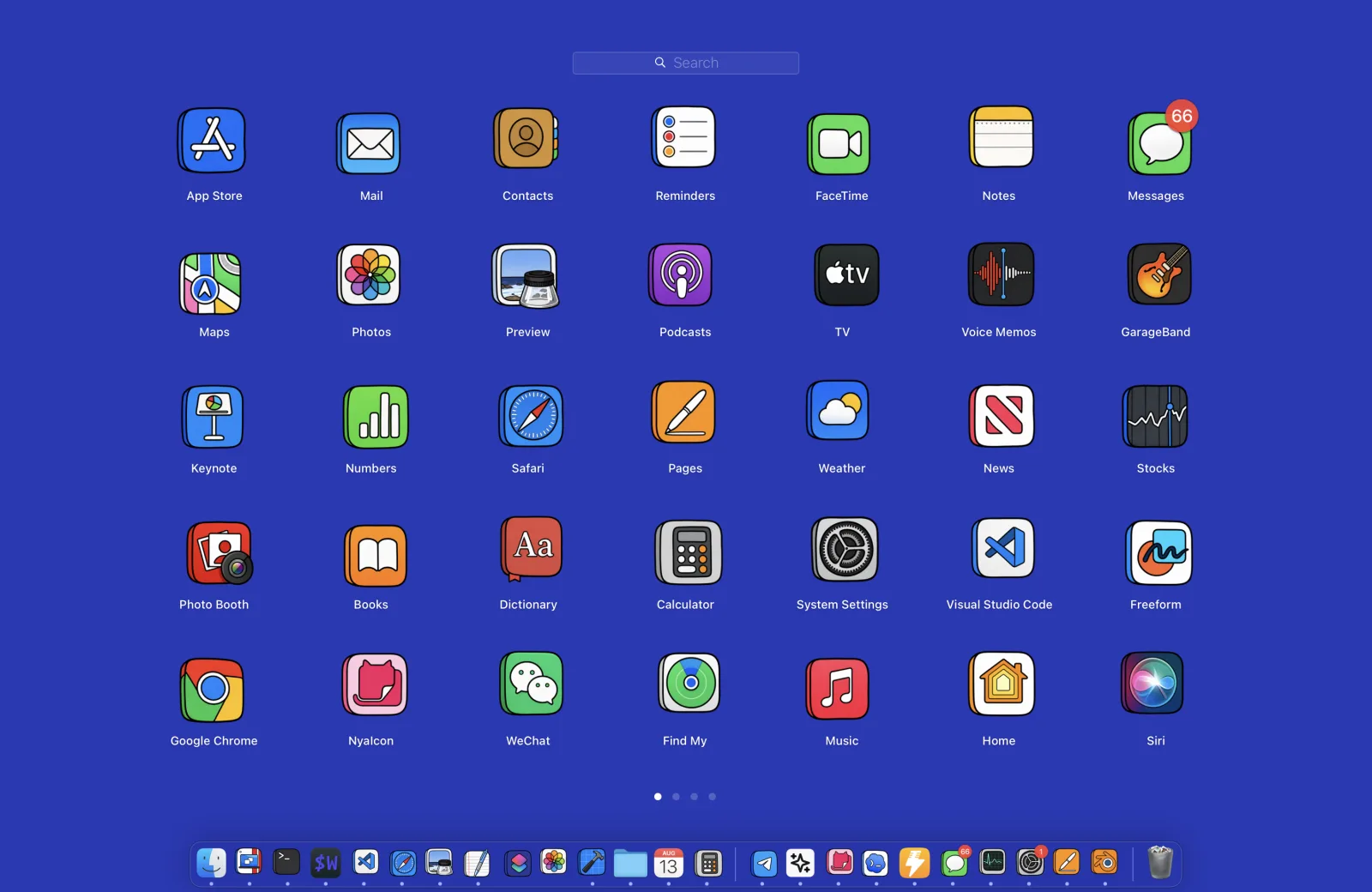1372x892 pixels.
Task: Launch Photo Booth
Action: coord(220,553)
